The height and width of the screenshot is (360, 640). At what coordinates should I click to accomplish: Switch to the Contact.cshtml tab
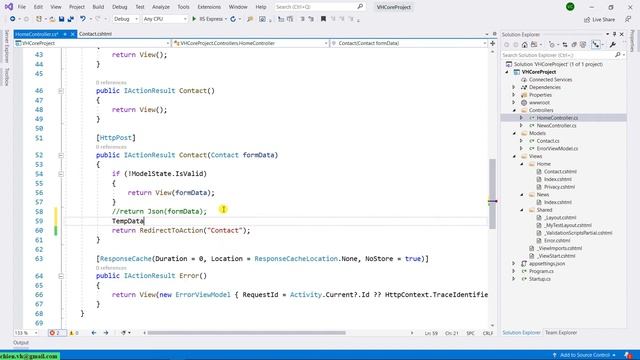(95, 34)
